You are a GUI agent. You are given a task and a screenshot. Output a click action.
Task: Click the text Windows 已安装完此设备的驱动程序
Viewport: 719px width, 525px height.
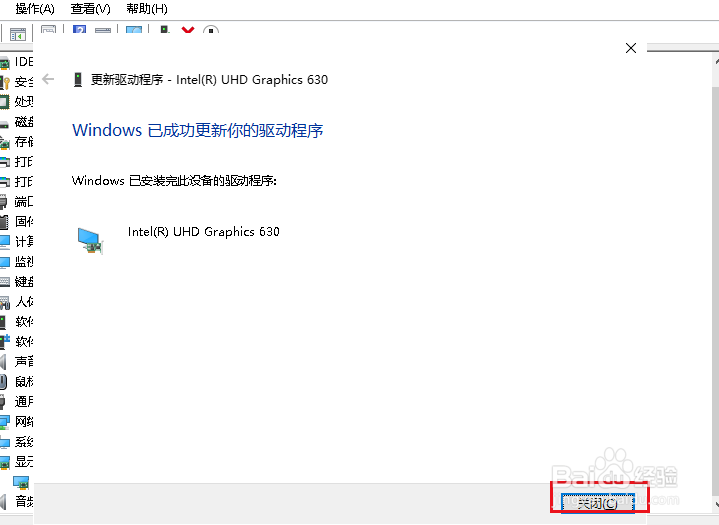click(174, 181)
